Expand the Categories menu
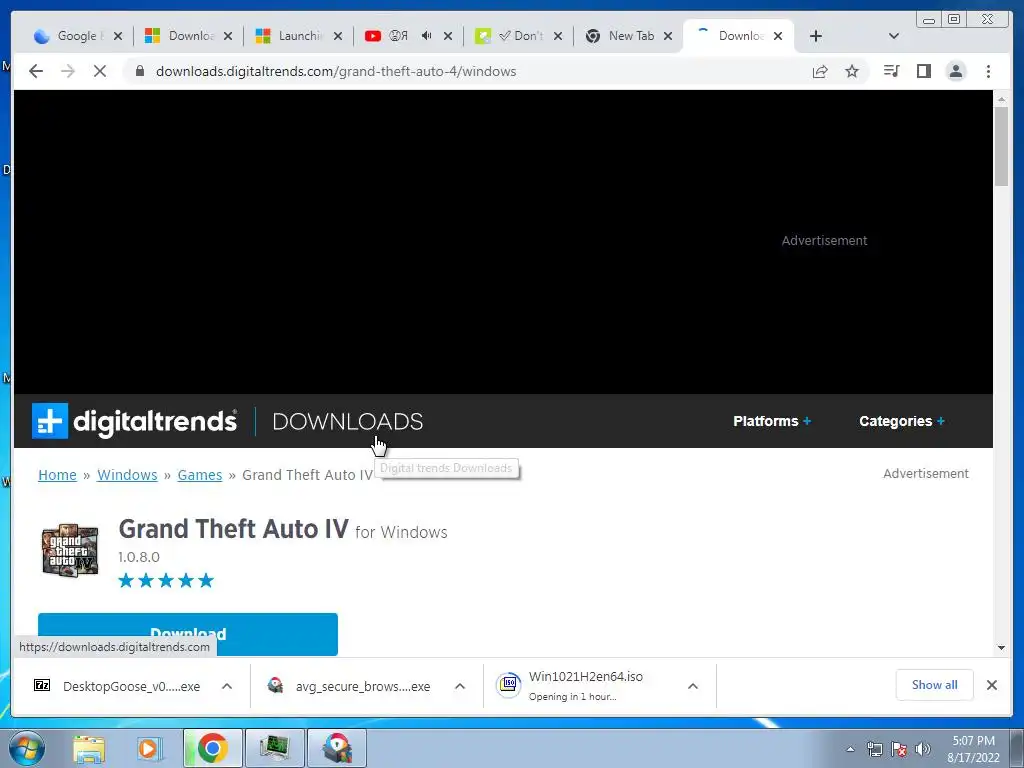1024x768 pixels. pos(902,421)
